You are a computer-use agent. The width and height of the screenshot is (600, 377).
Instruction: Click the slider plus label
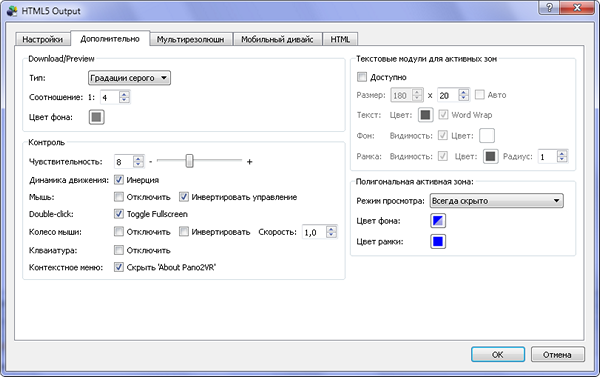tap(249, 162)
